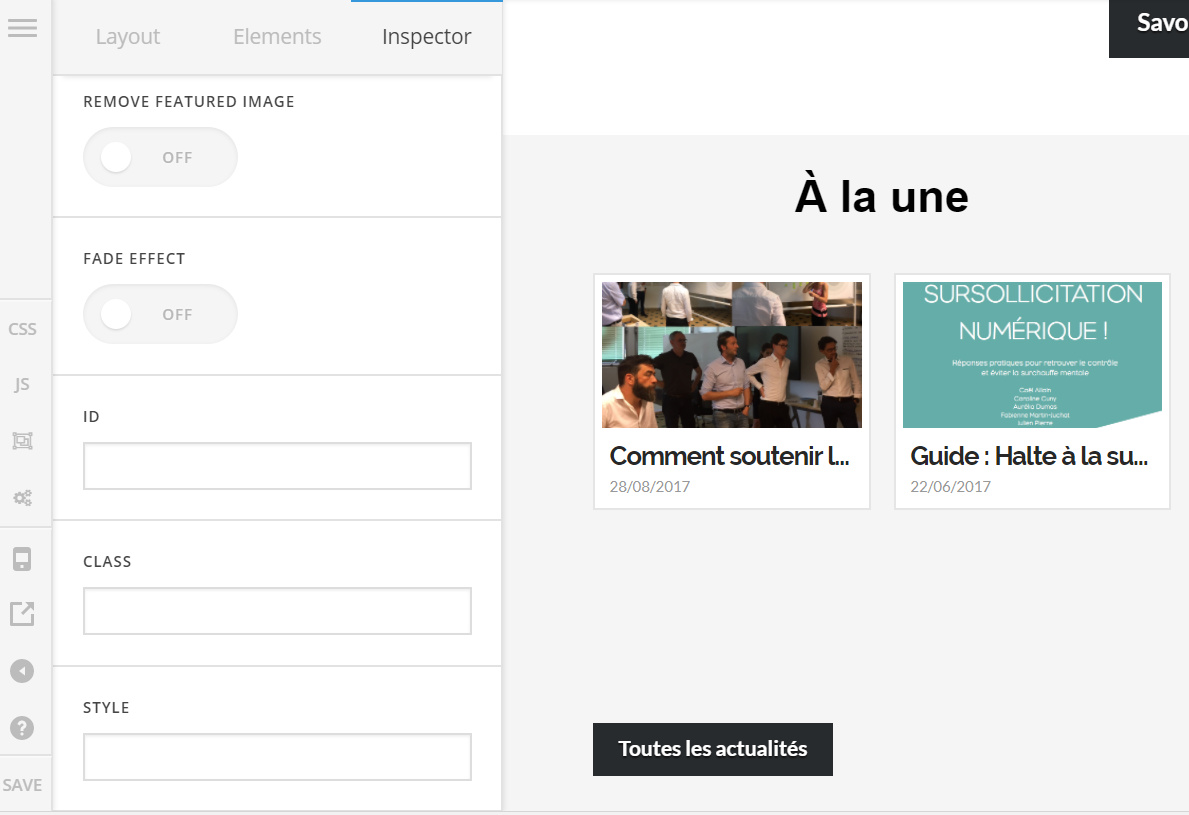Open the CSS editor
The image size is (1189, 815).
(22, 329)
